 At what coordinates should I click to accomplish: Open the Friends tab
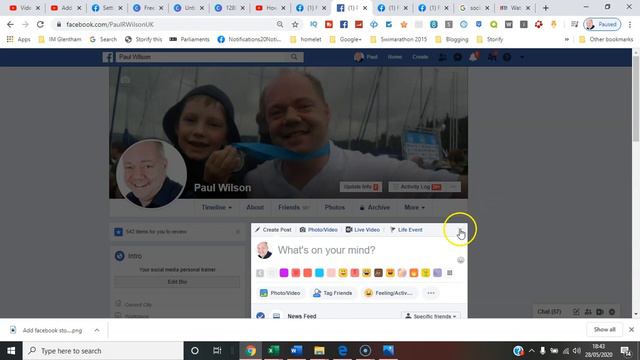pyautogui.click(x=293, y=208)
